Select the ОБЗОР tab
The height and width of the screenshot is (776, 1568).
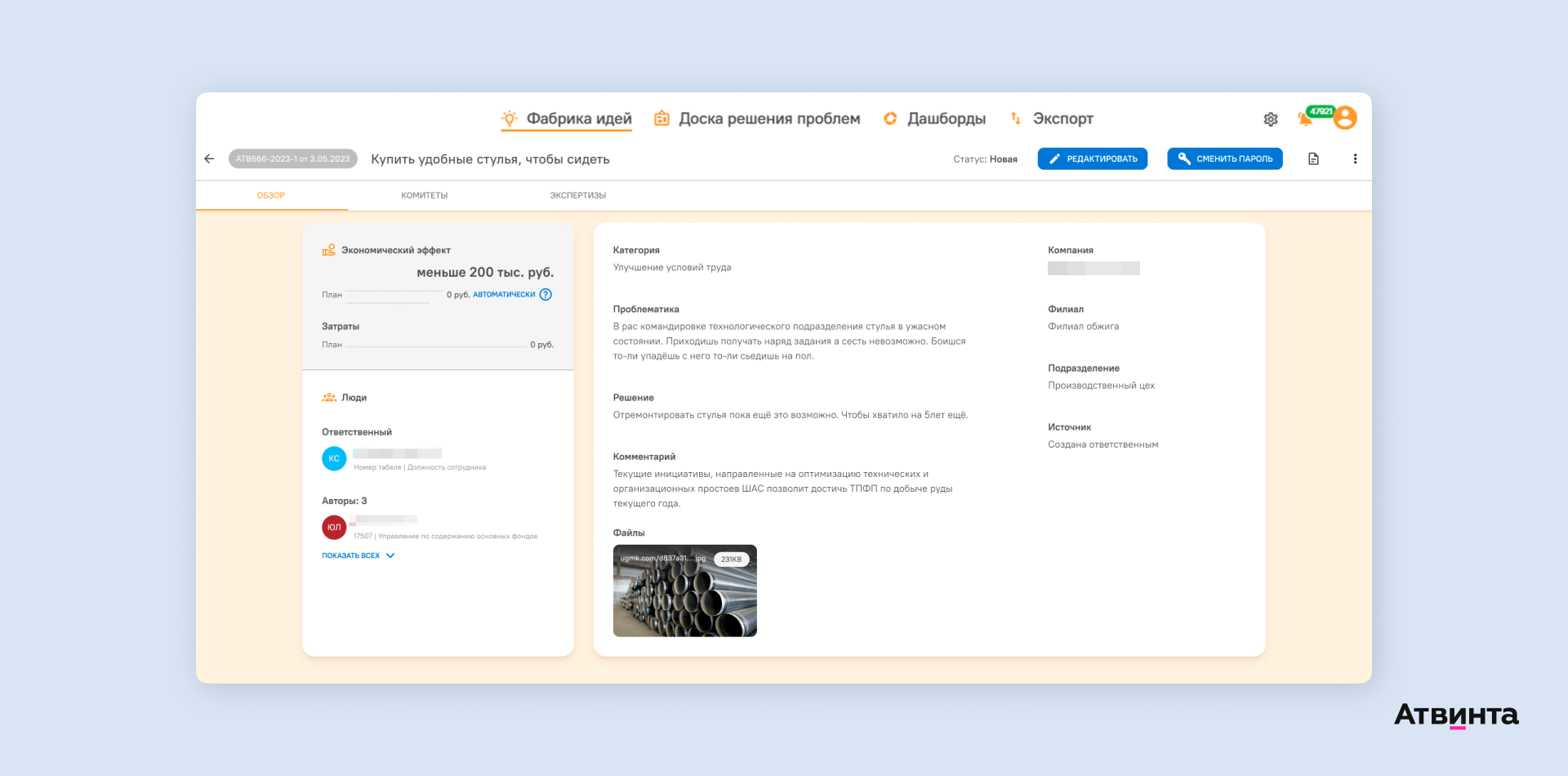coord(271,196)
